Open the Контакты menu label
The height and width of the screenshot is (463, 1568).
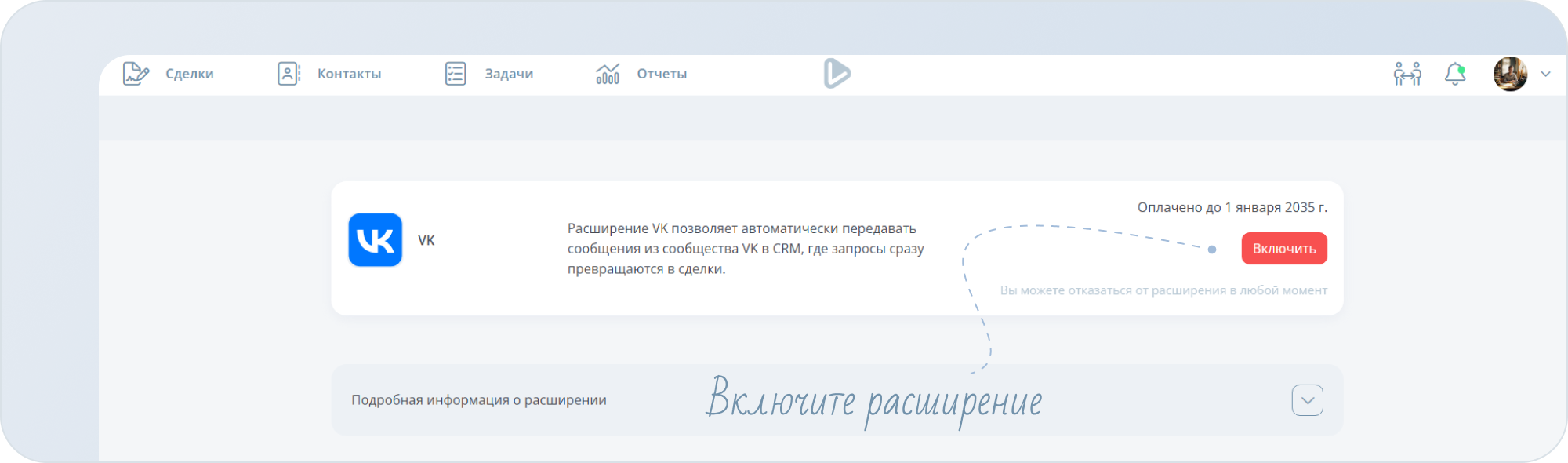[x=349, y=74]
